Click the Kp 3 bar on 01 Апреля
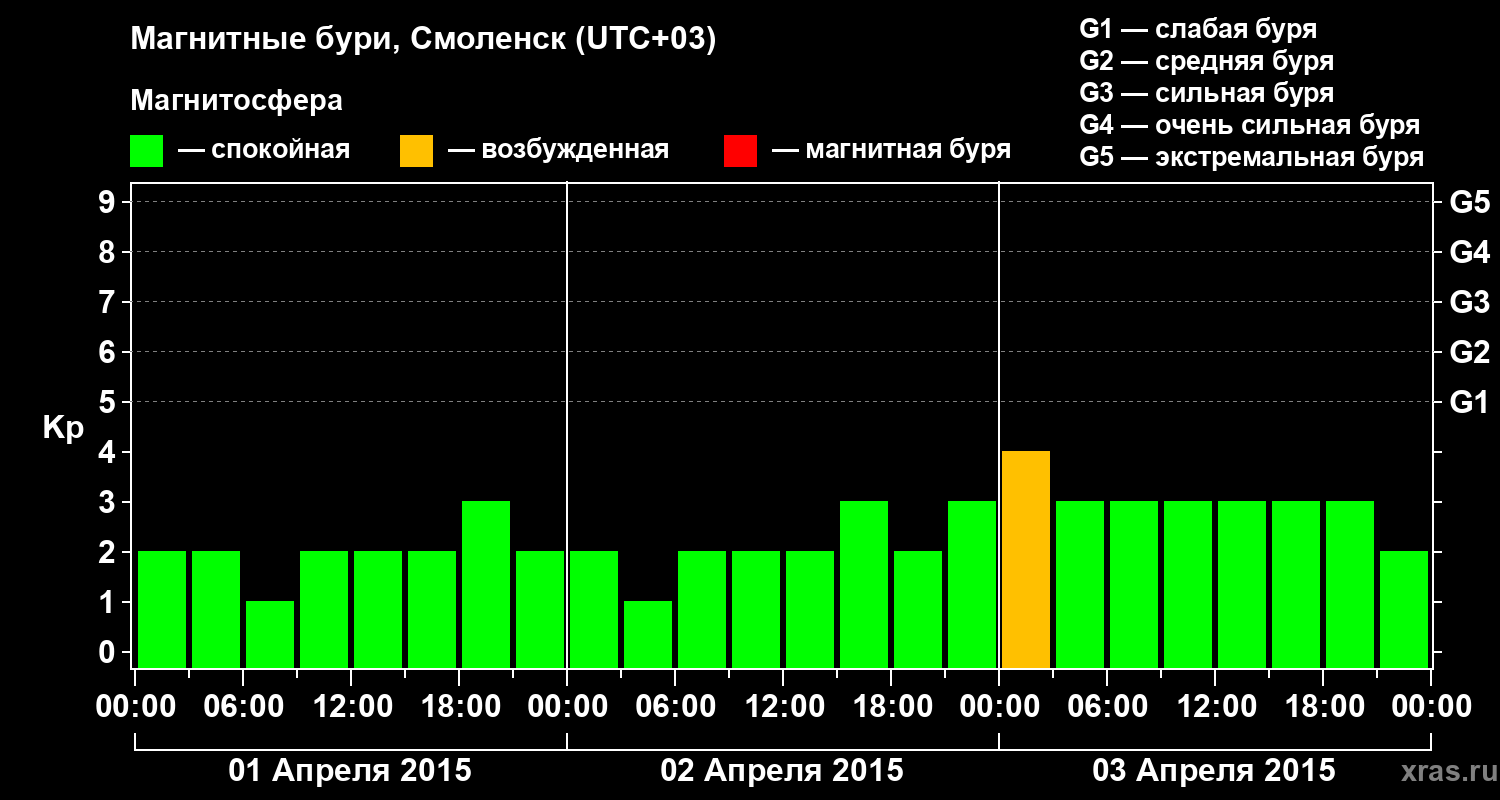 tap(486, 584)
